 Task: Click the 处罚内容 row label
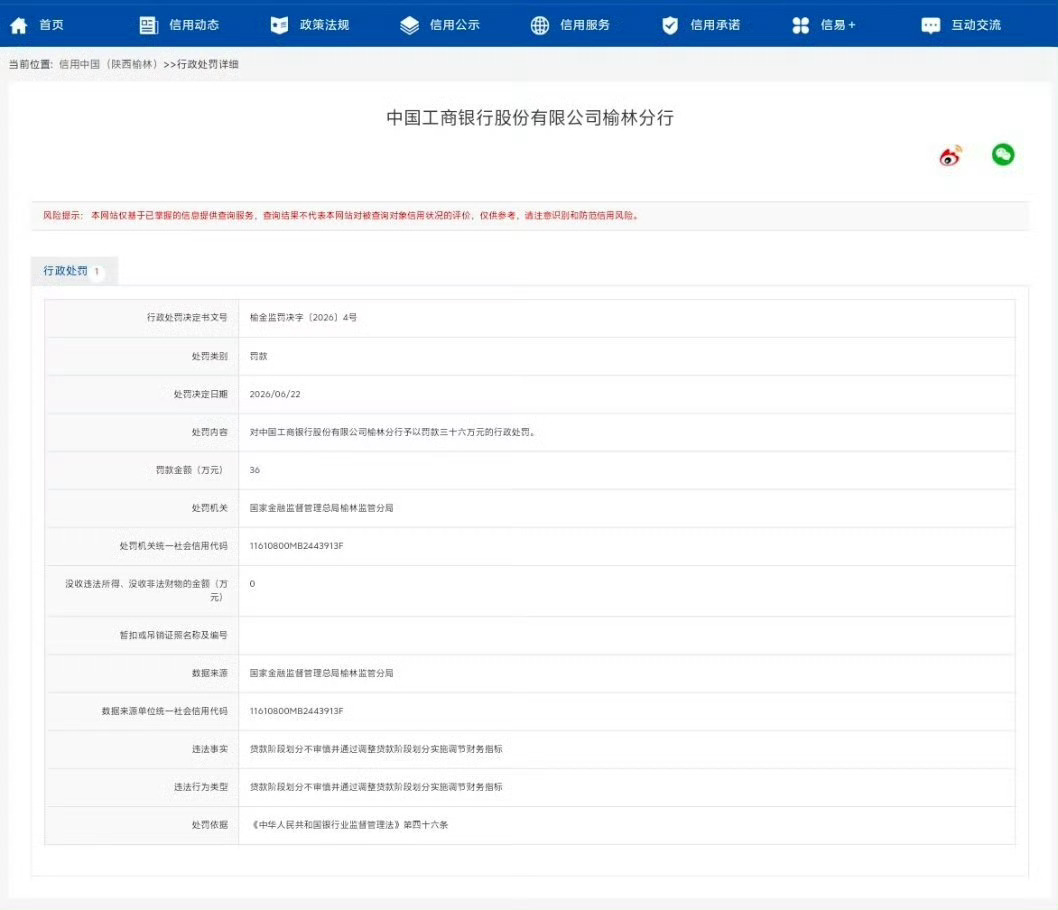(209, 432)
